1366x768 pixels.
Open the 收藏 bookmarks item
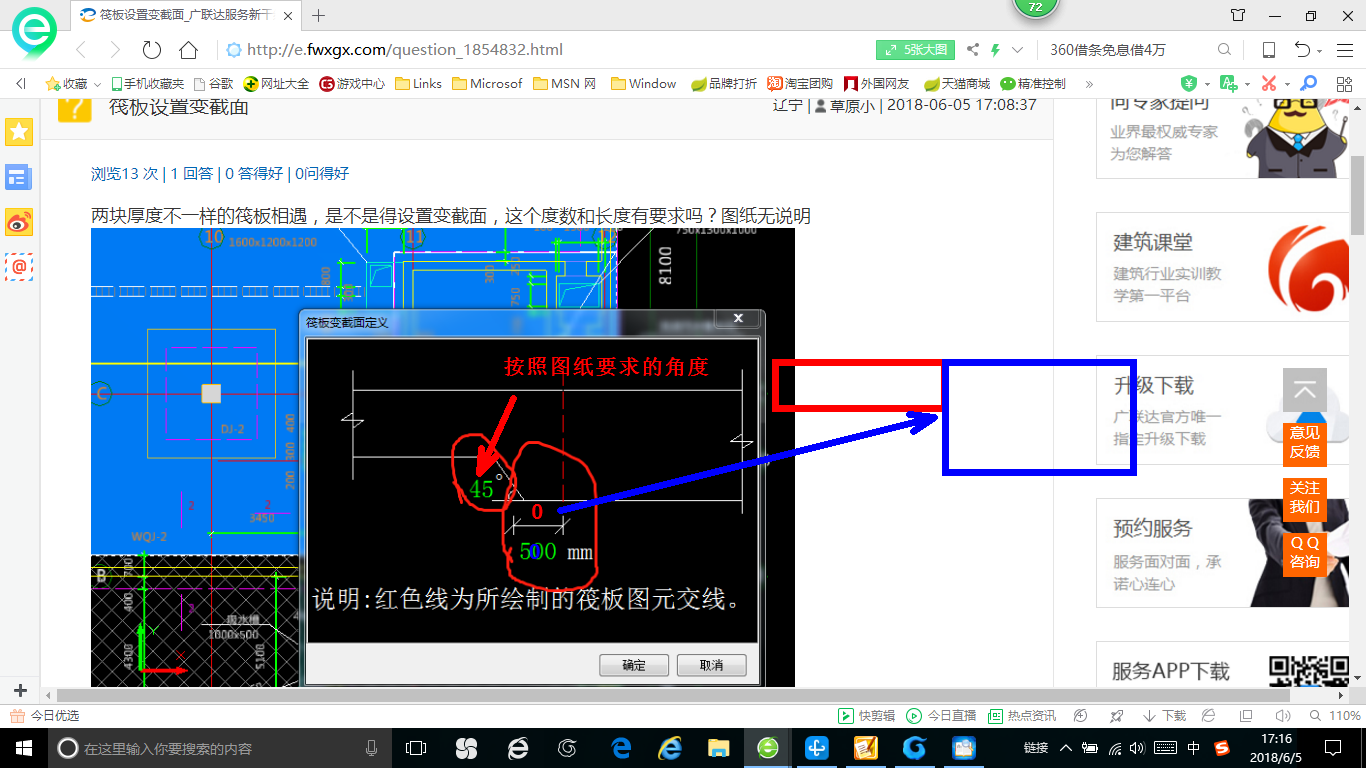coord(67,84)
